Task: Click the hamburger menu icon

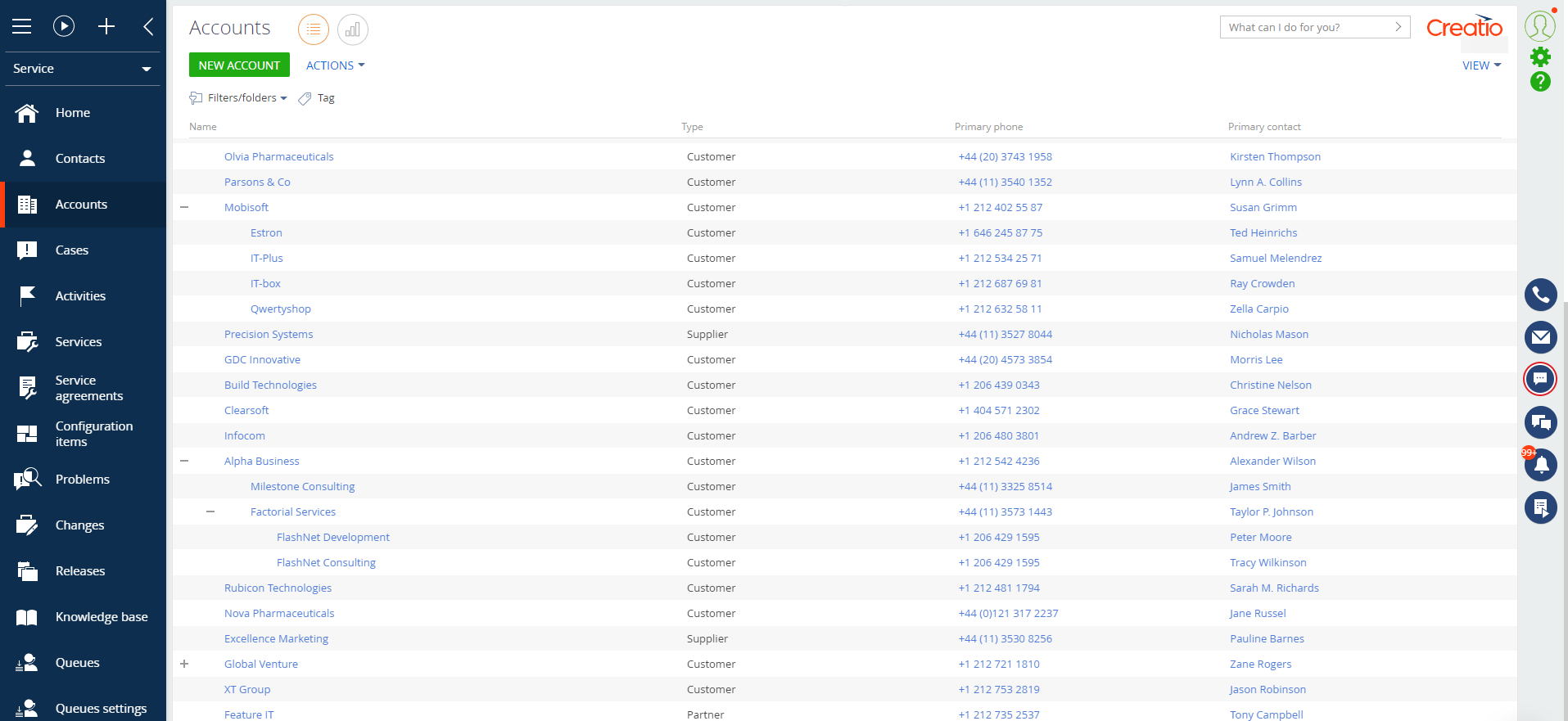Action: [x=22, y=26]
